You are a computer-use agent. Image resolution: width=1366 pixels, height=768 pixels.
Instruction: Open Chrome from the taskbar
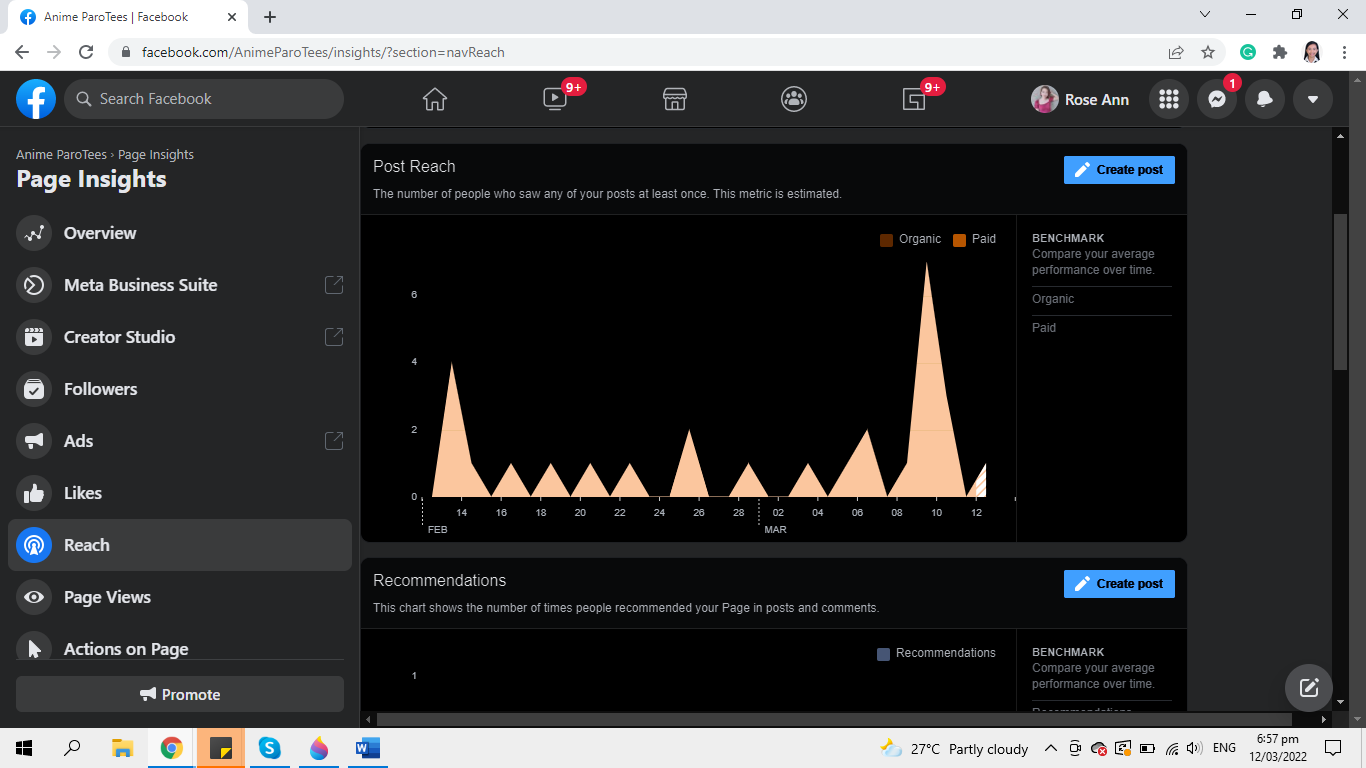click(x=172, y=748)
